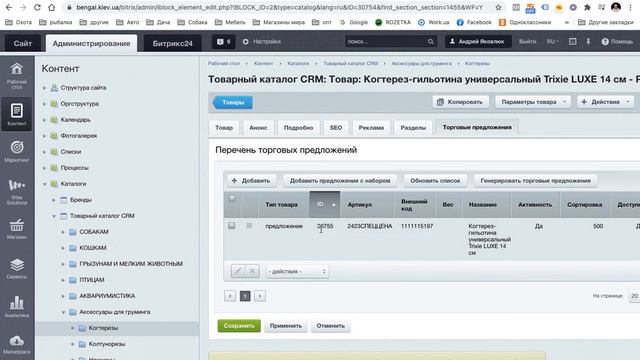The image size is (640, 360).
Task: Open the '- действия -' dropdown
Action: point(297,271)
